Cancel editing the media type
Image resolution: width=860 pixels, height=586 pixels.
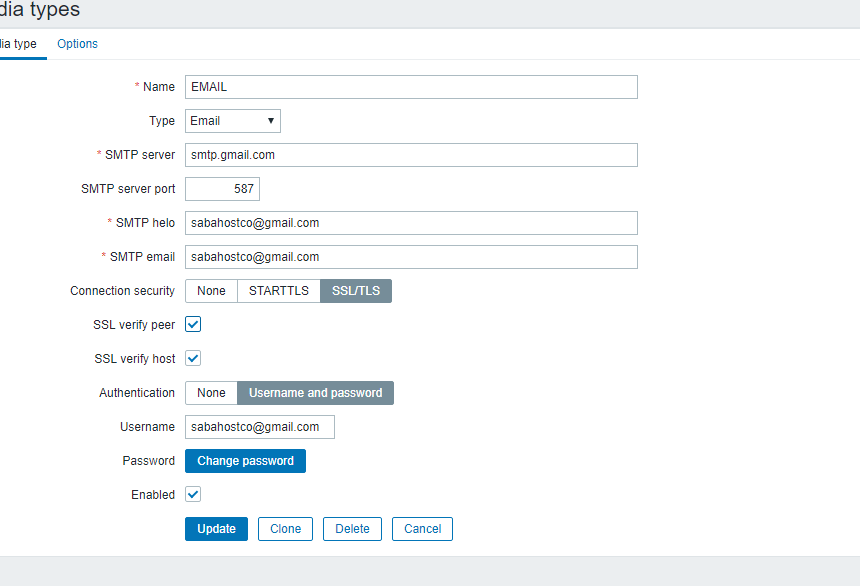coord(422,529)
